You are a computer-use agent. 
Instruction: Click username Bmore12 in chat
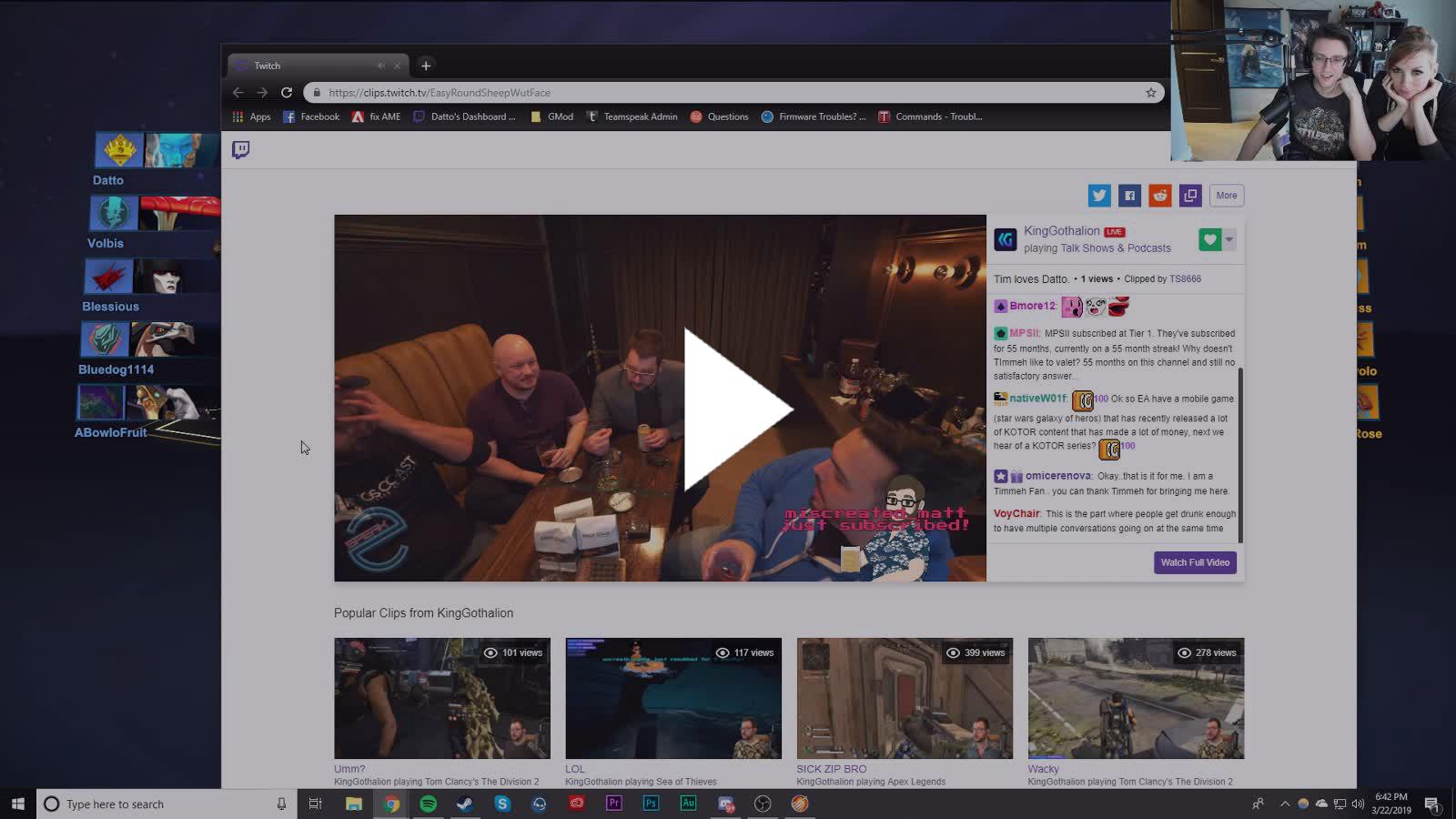click(1032, 307)
